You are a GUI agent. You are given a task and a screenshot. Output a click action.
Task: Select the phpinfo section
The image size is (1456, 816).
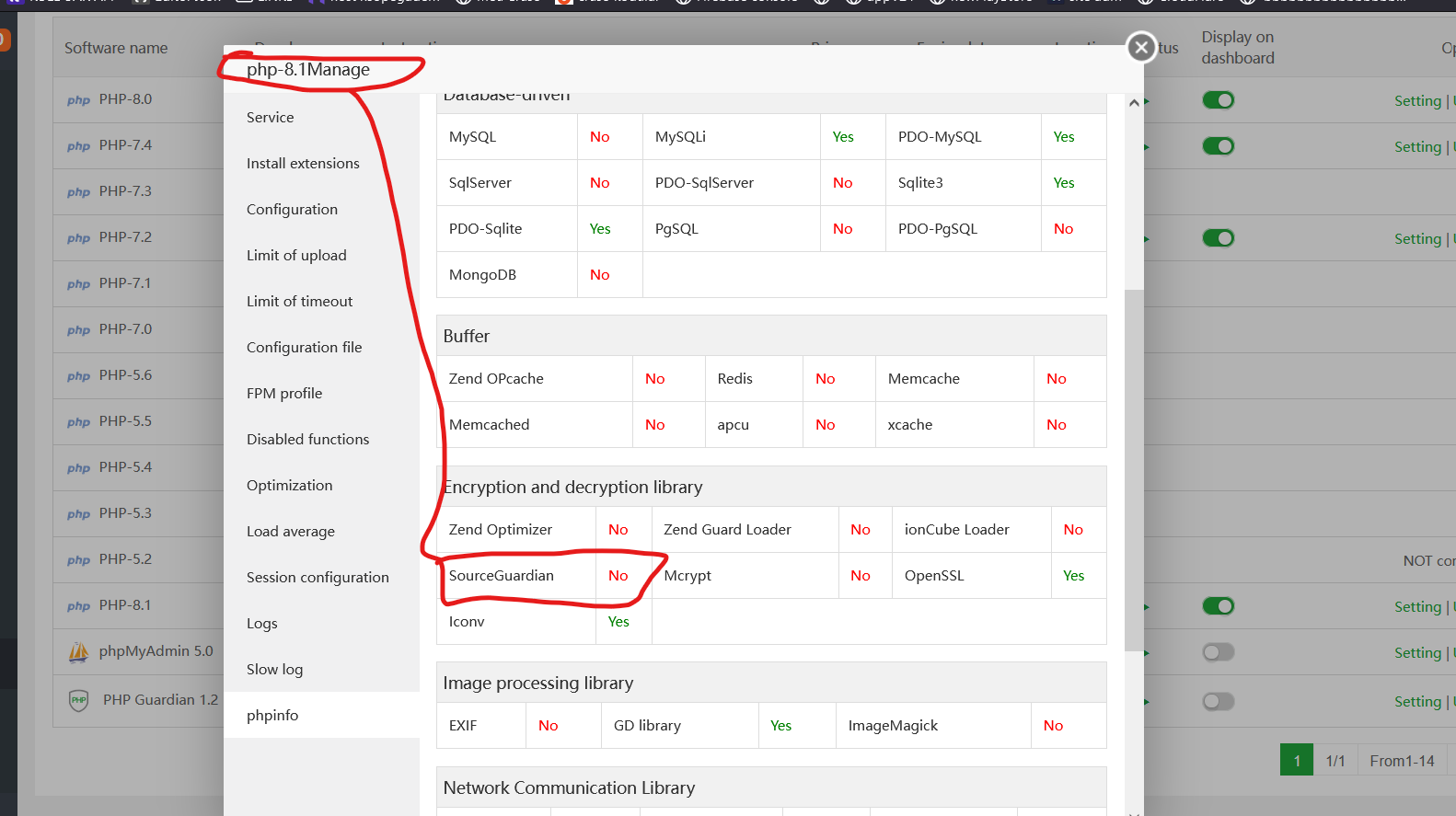coord(321,715)
